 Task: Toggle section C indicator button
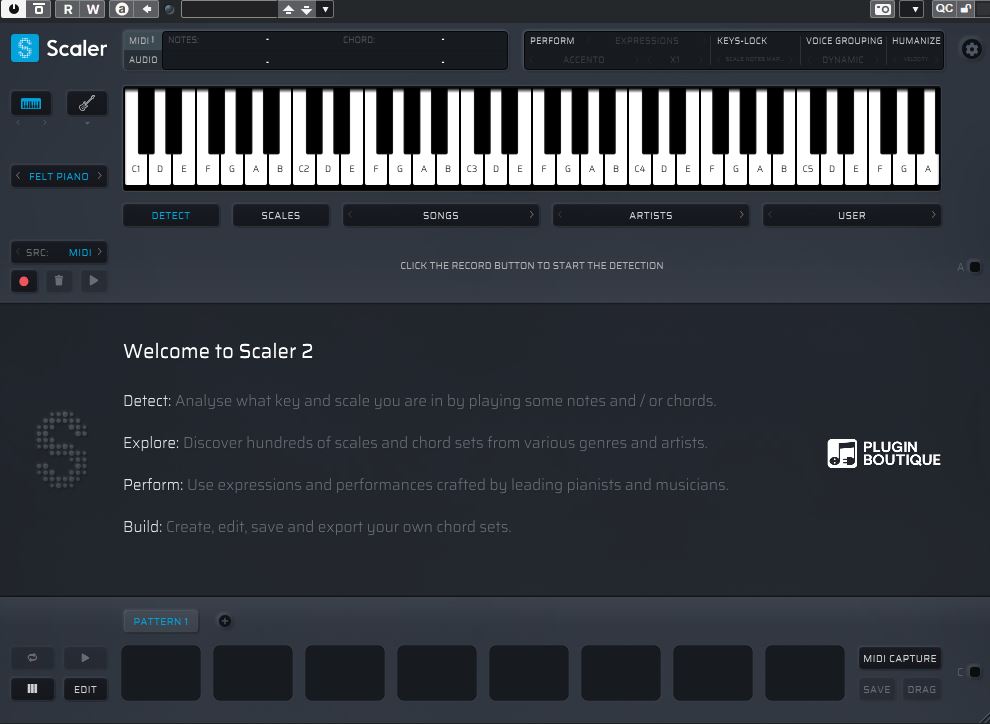click(x=975, y=672)
